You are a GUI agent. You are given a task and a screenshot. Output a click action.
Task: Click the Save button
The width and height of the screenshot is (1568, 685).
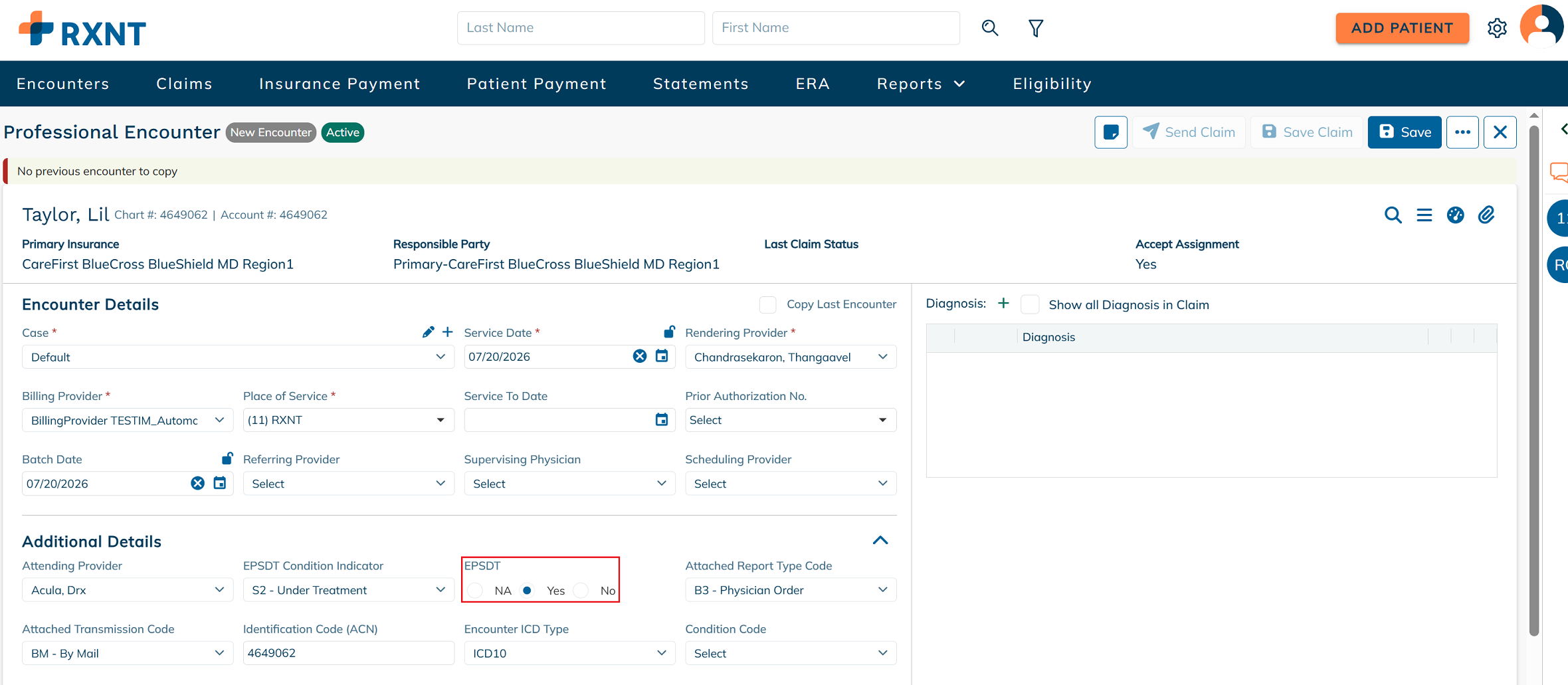[1405, 132]
